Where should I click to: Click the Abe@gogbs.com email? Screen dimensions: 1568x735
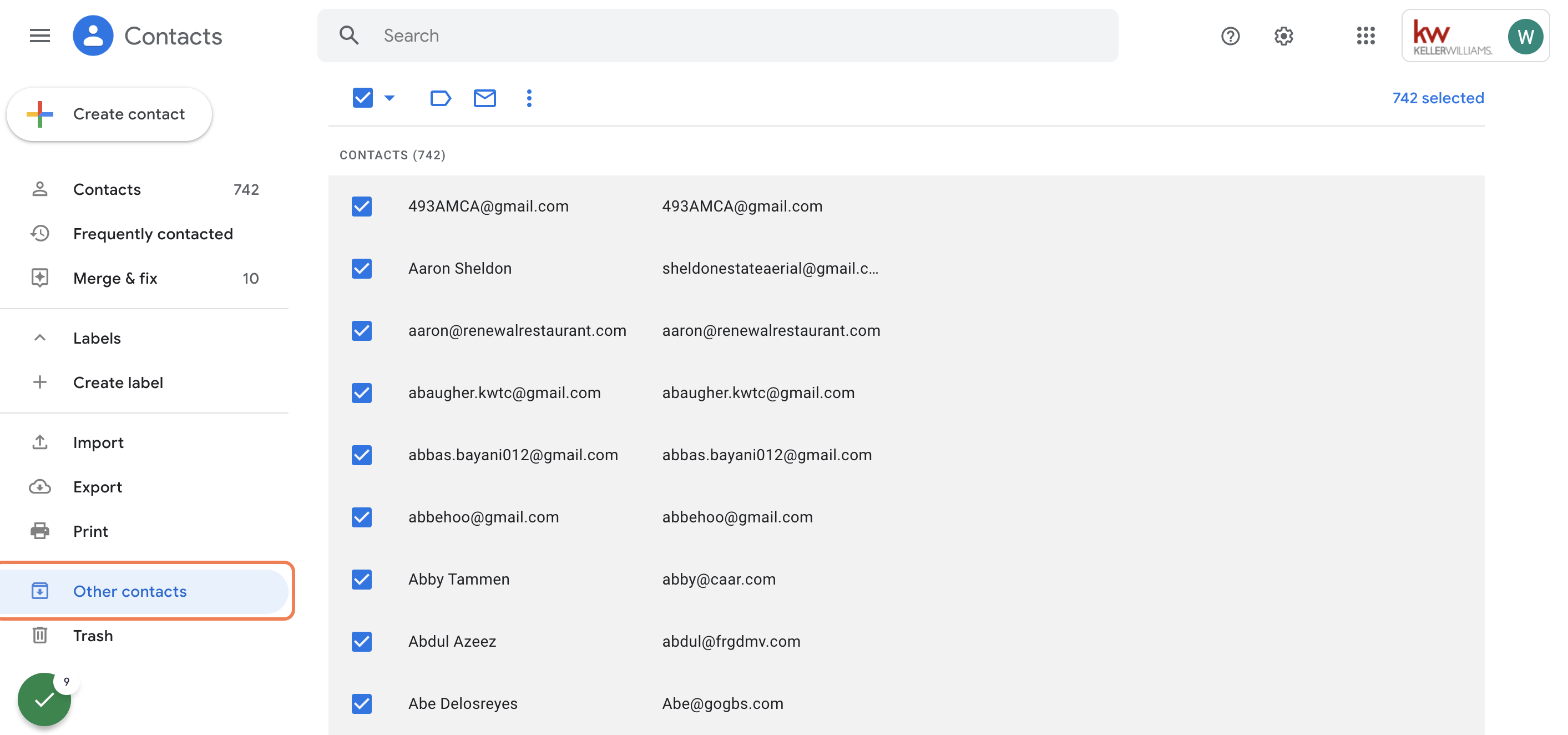pos(722,703)
